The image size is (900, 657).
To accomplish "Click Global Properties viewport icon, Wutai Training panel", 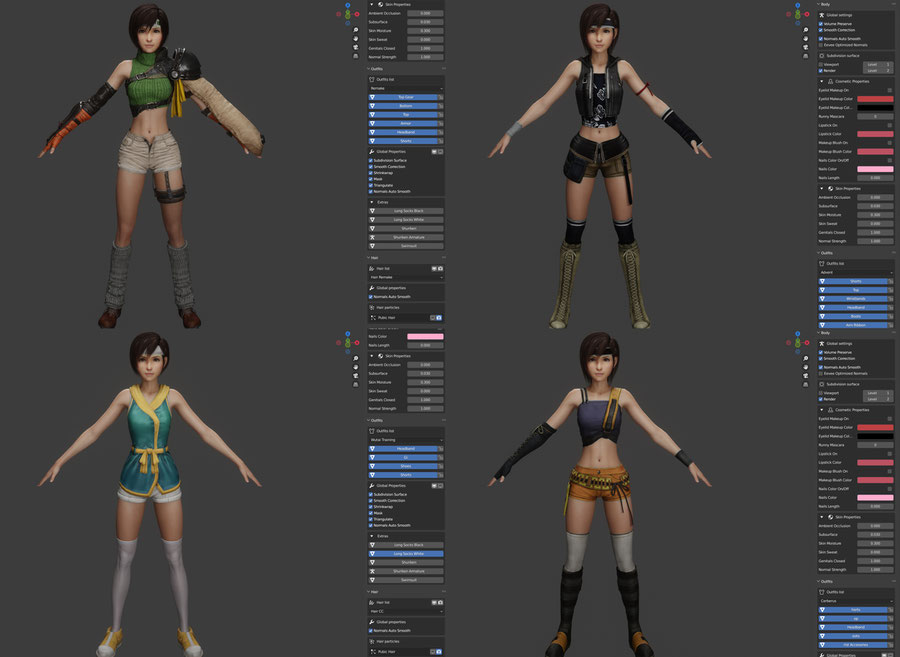I will [434, 485].
